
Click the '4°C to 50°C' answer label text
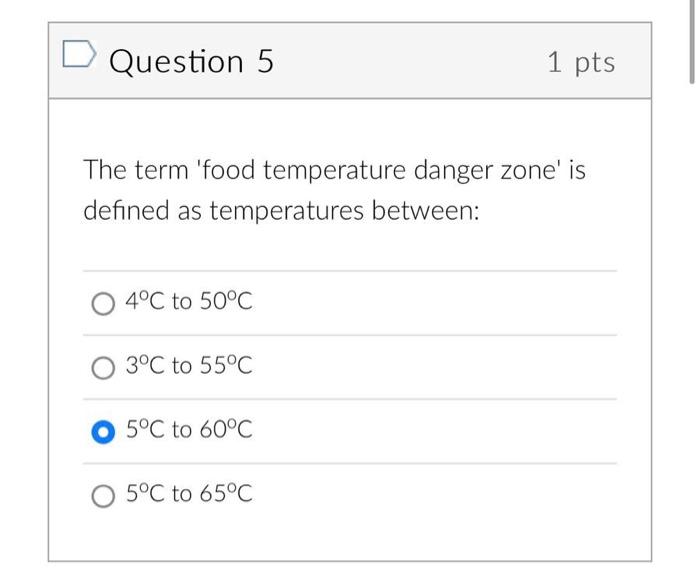189,302
